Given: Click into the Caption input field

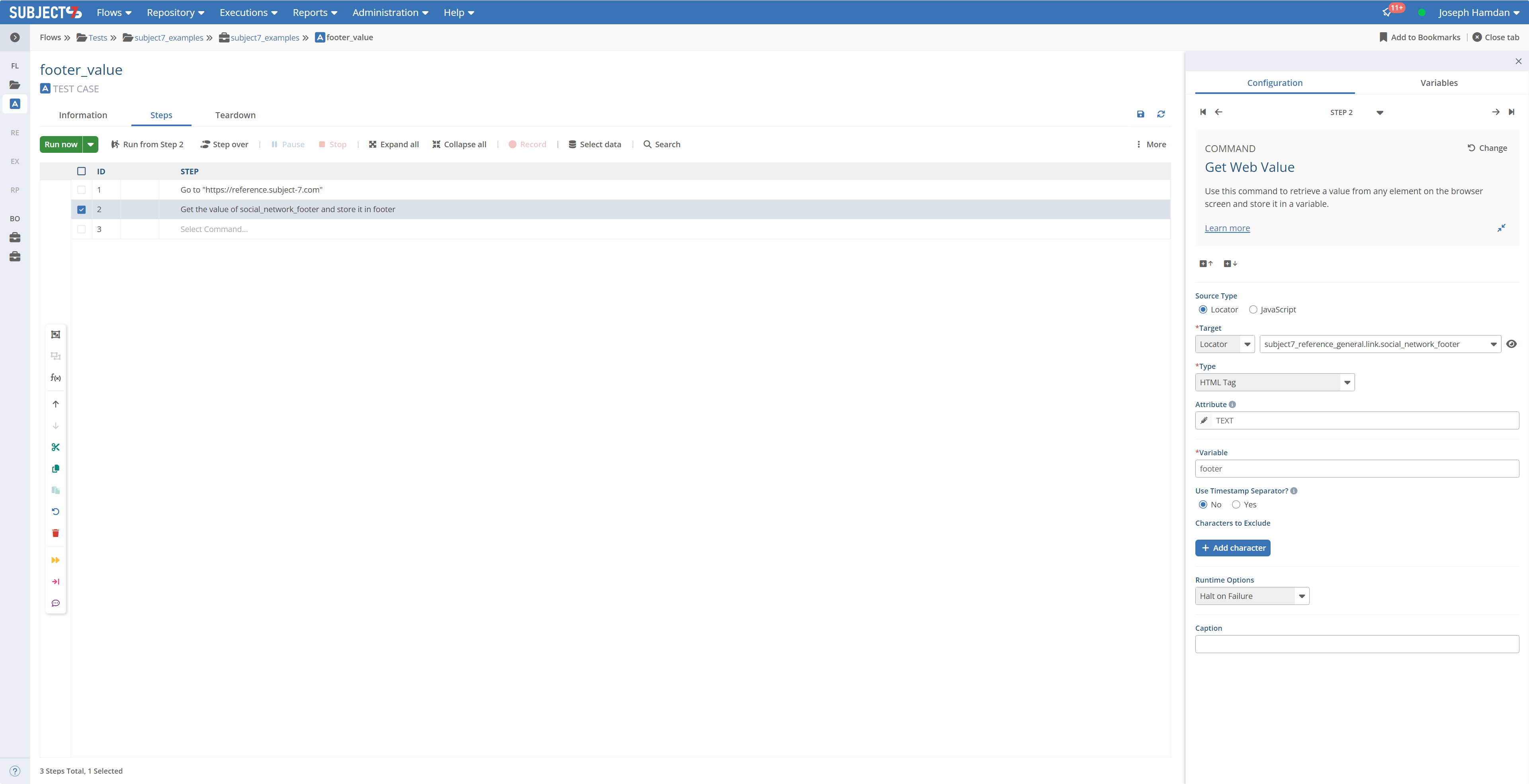Looking at the screenshot, I should pyautogui.click(x=1356, y=644).
